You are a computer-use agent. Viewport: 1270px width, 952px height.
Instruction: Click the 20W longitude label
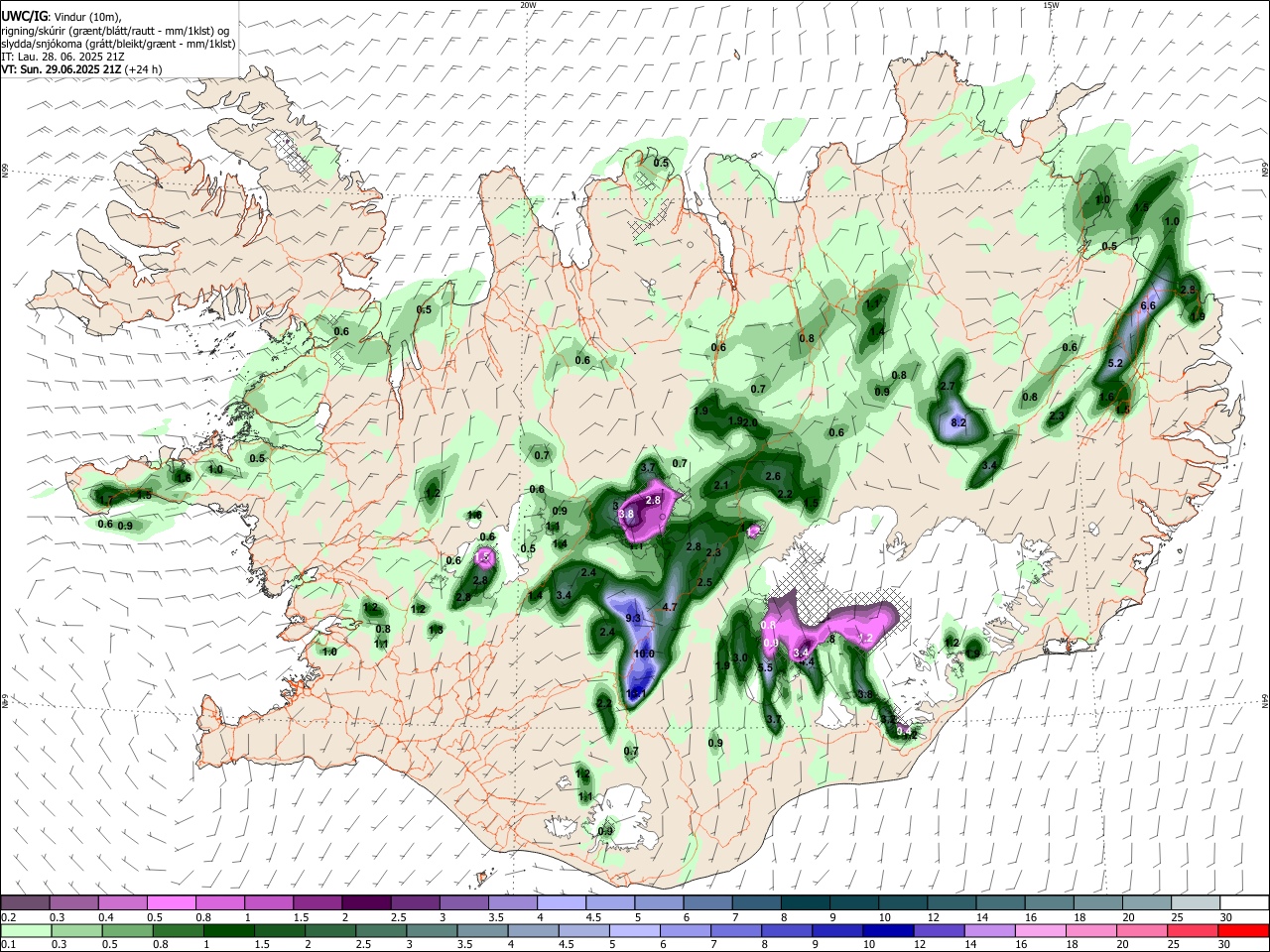point(528,5)
